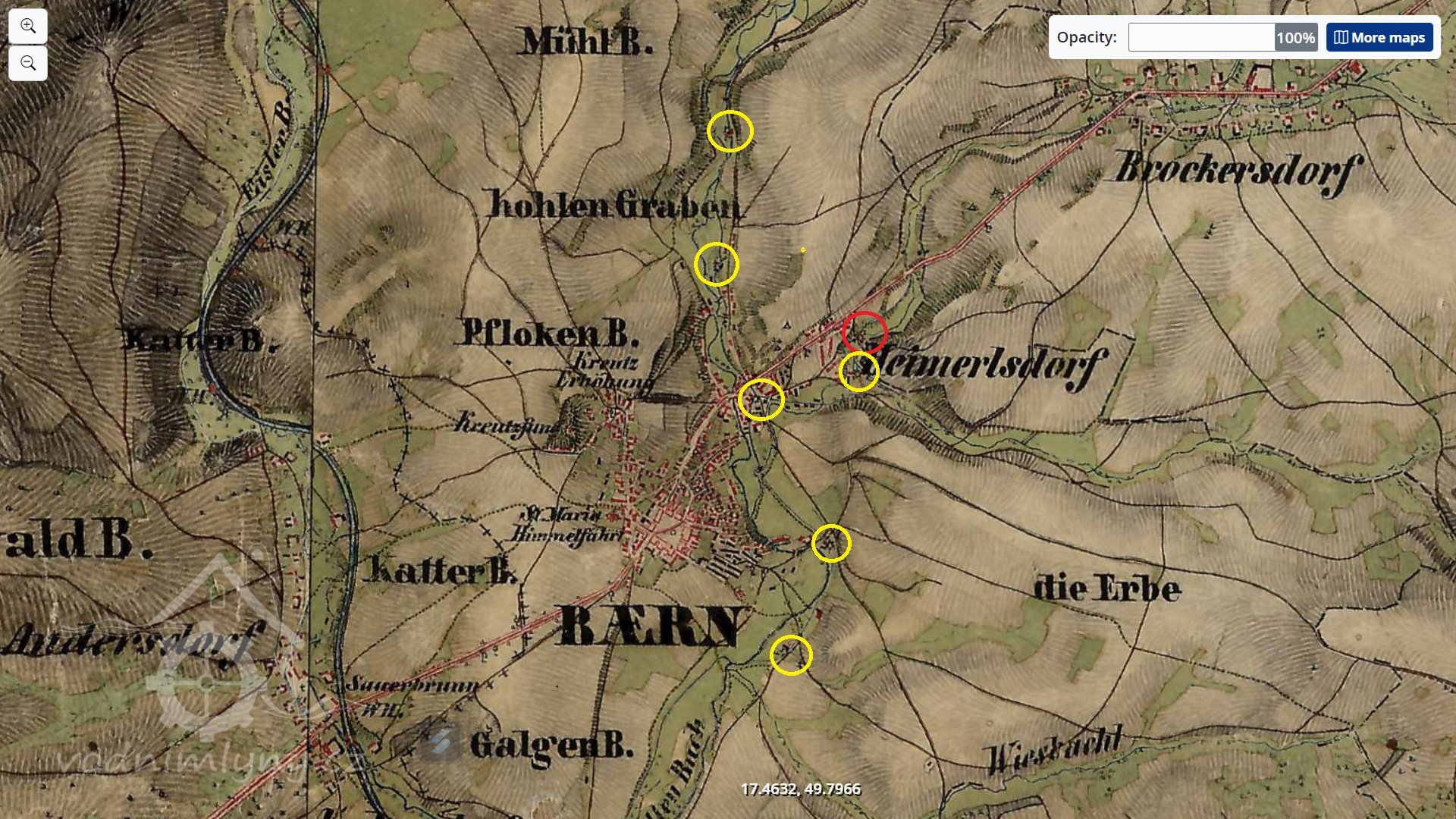Screen dimensions: 1456x819
Task: Click the opacity slider track
Action: [1200, 37]
